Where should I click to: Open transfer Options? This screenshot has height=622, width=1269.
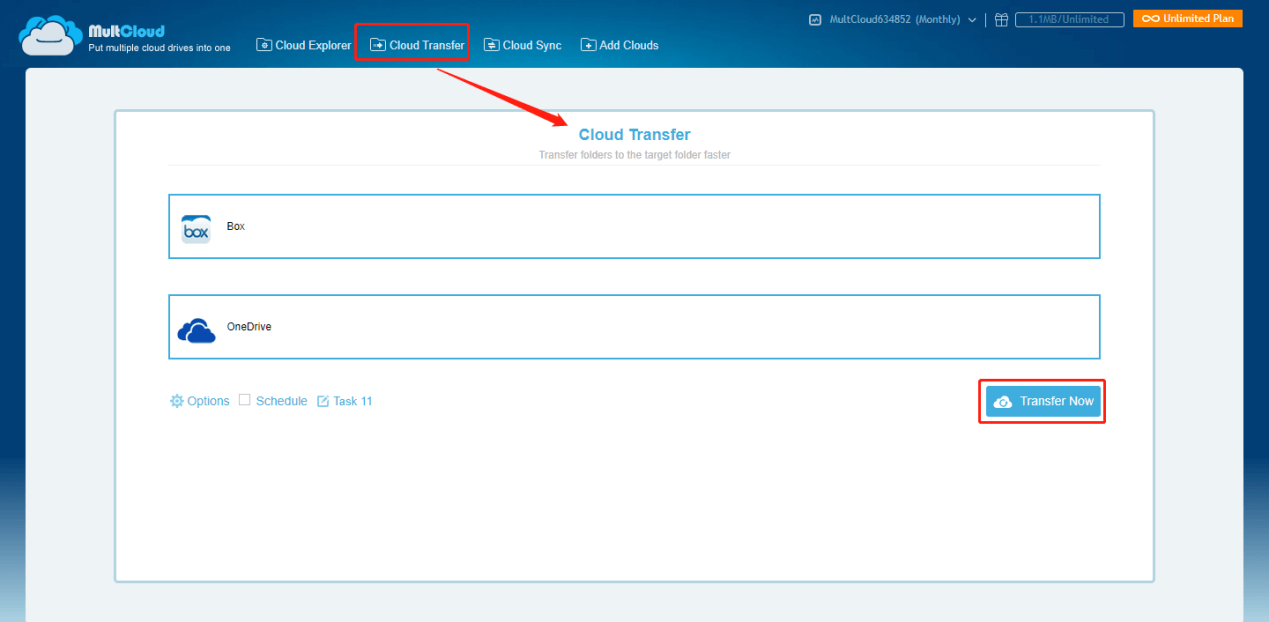200,401
